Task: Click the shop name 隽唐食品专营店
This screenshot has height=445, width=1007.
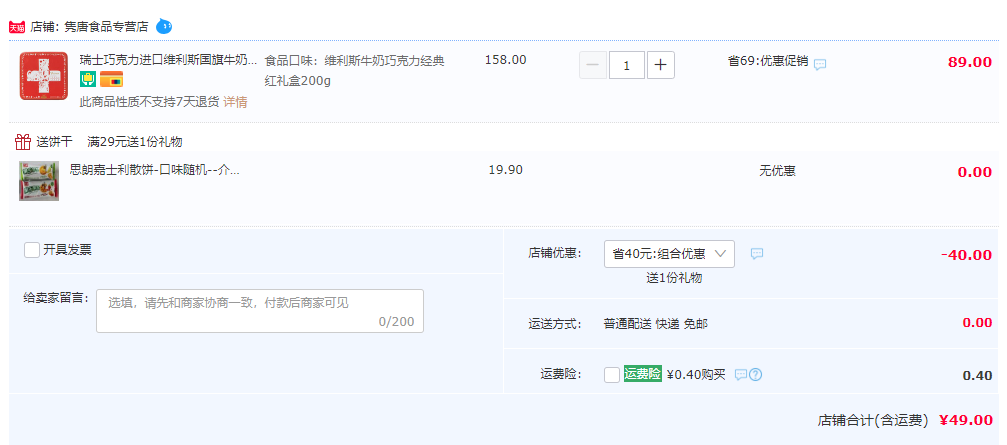Action: pos(106,26)
